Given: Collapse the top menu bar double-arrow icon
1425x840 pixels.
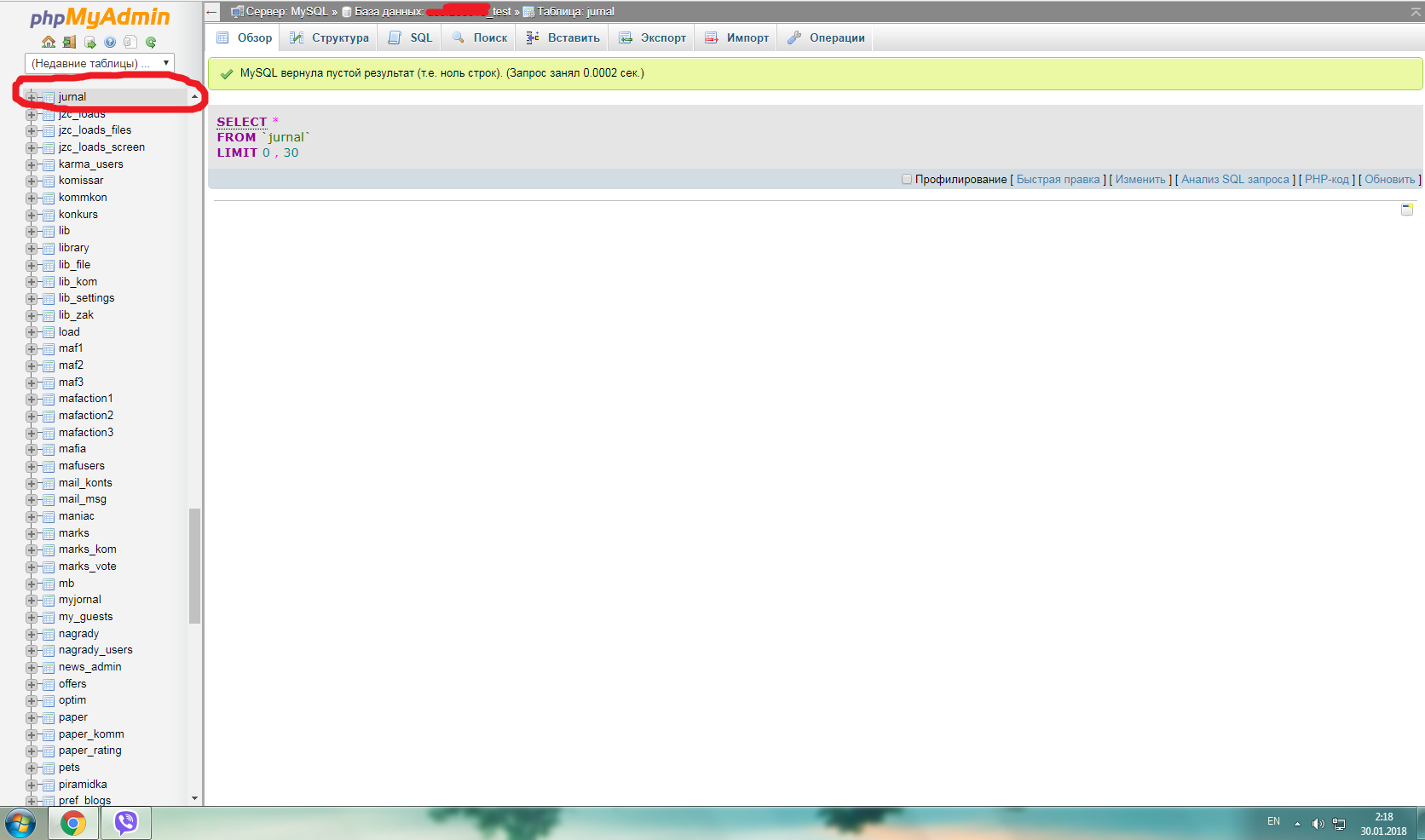Looking at the screenshot, I should (x=1416, y=11).
